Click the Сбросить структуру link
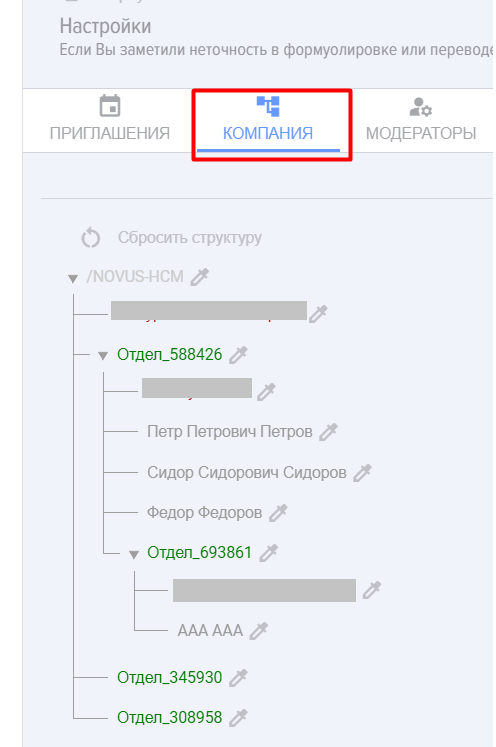The width and height of the screenshot is (496, 747). (x=190, y=238)
